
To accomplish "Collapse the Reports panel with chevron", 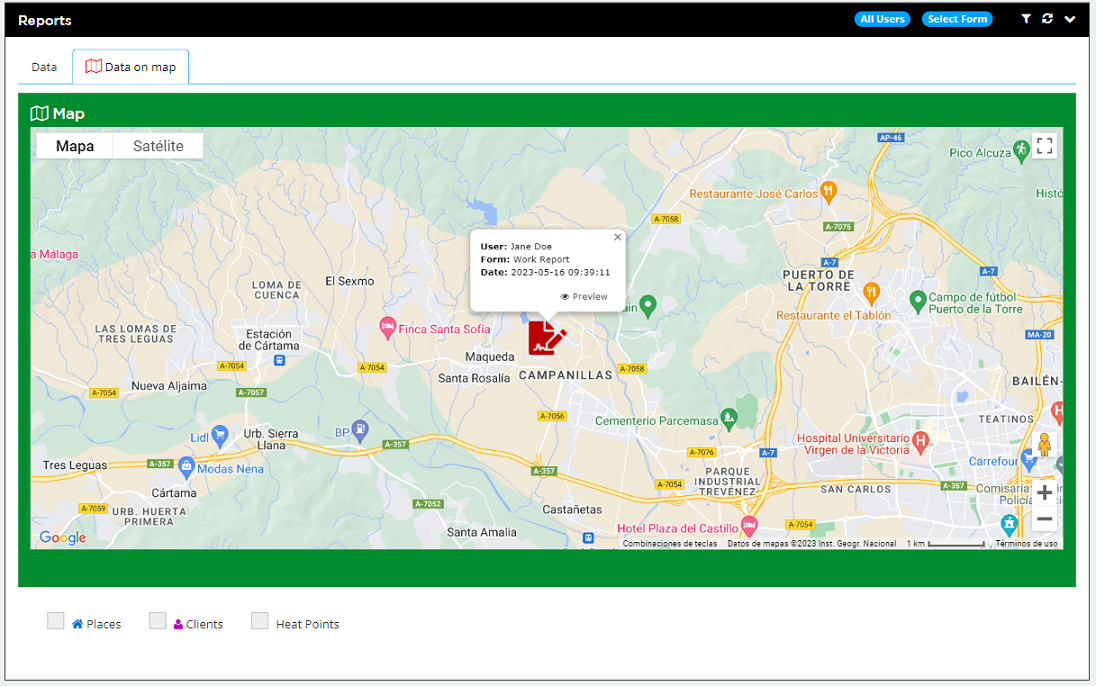I will tap(1069, 20).
